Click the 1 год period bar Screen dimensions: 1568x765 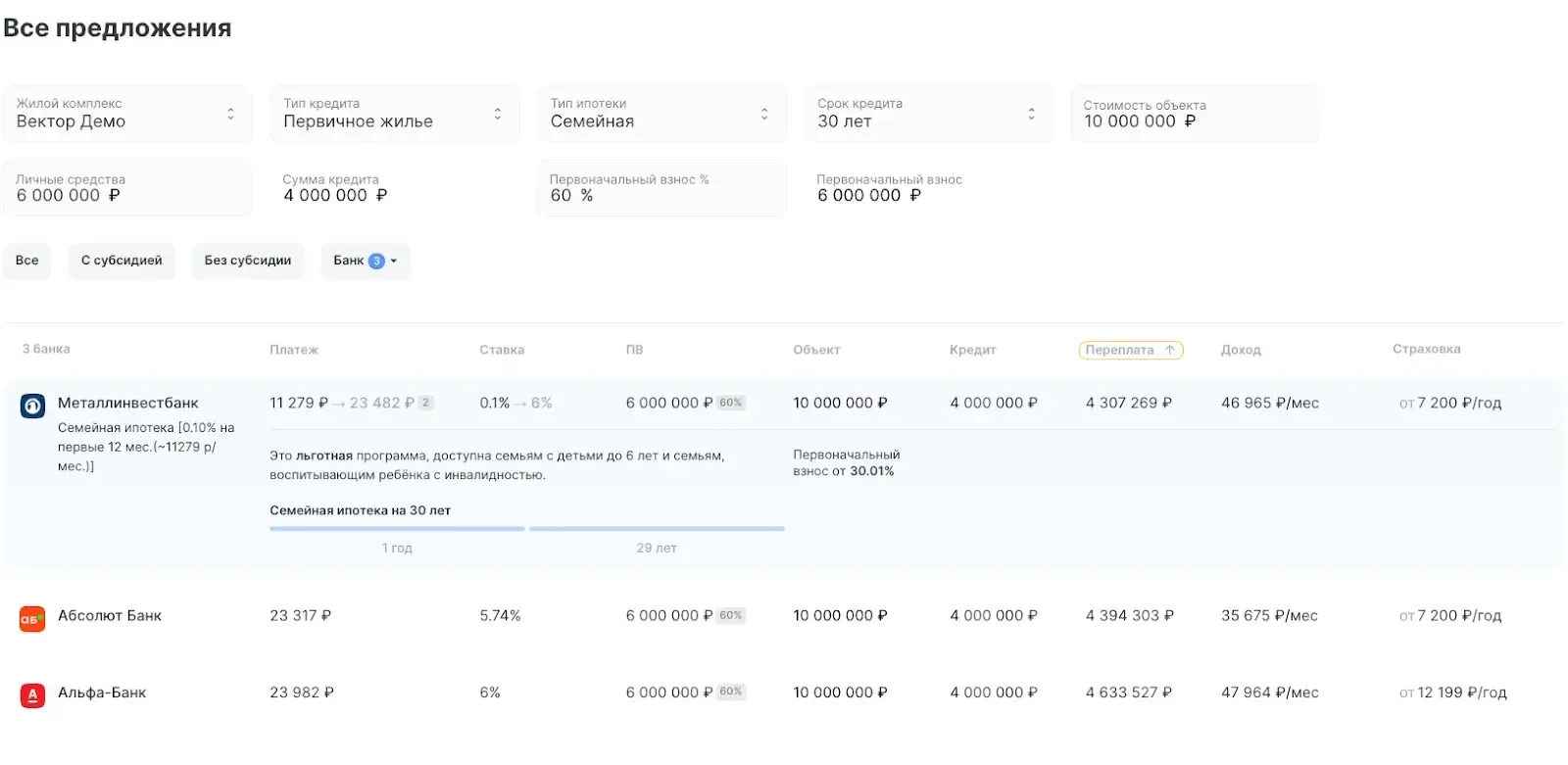397,529
